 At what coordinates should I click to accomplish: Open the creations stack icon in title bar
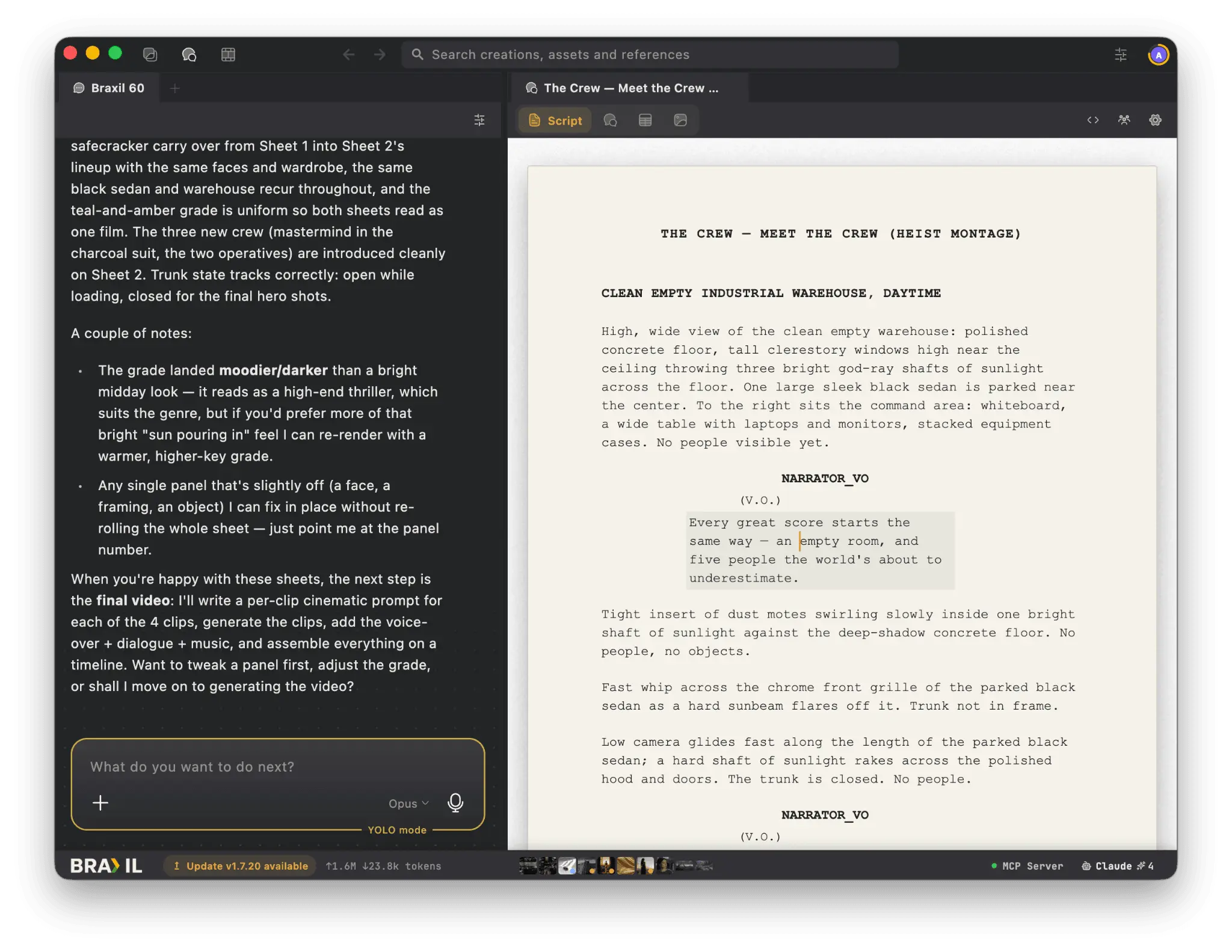click(150, 55)
